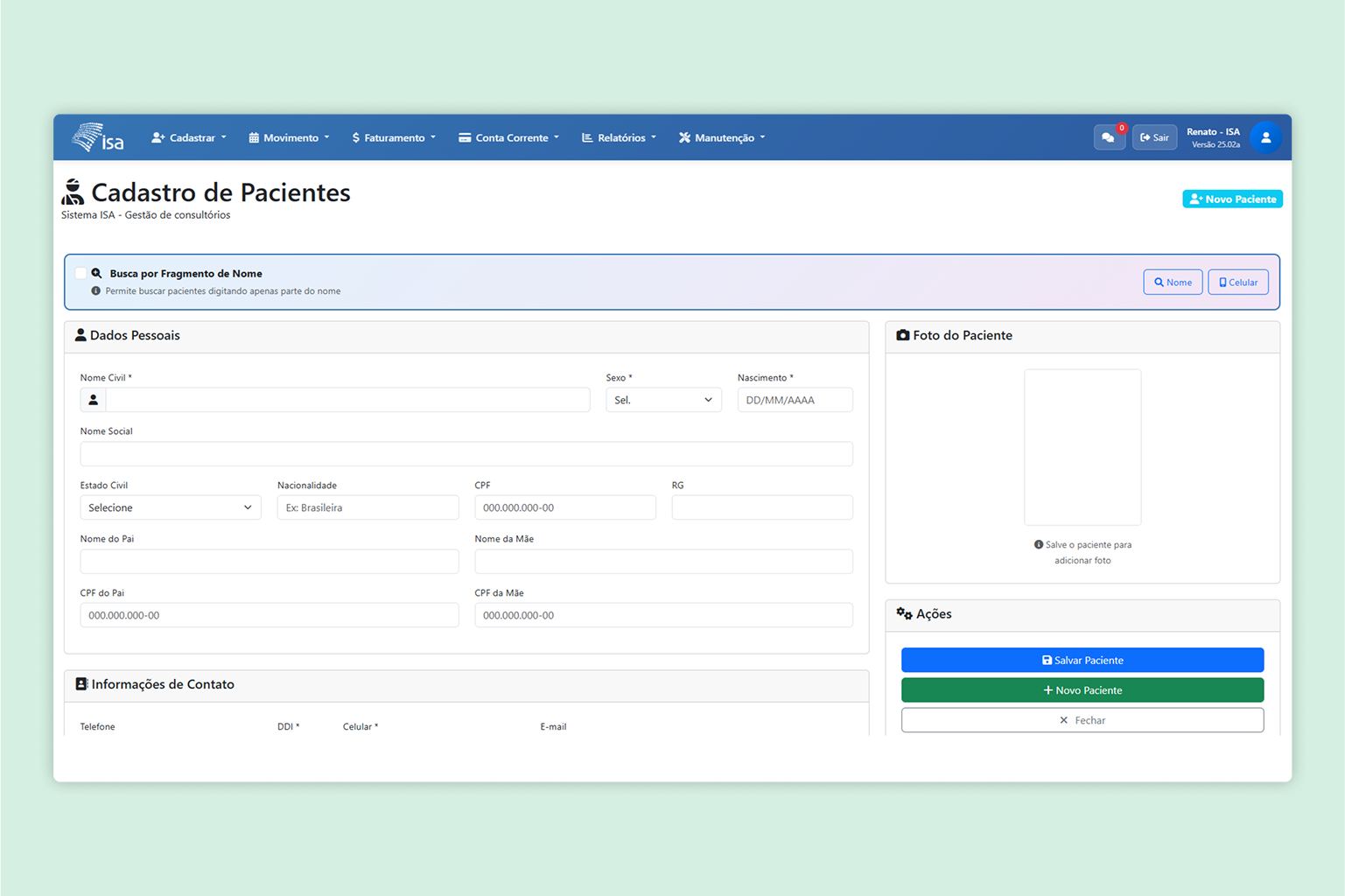The image size is (1345, 896).
Task: Enable the Busca por Fragmento de Nome checkbox
Action: [81, 274]
